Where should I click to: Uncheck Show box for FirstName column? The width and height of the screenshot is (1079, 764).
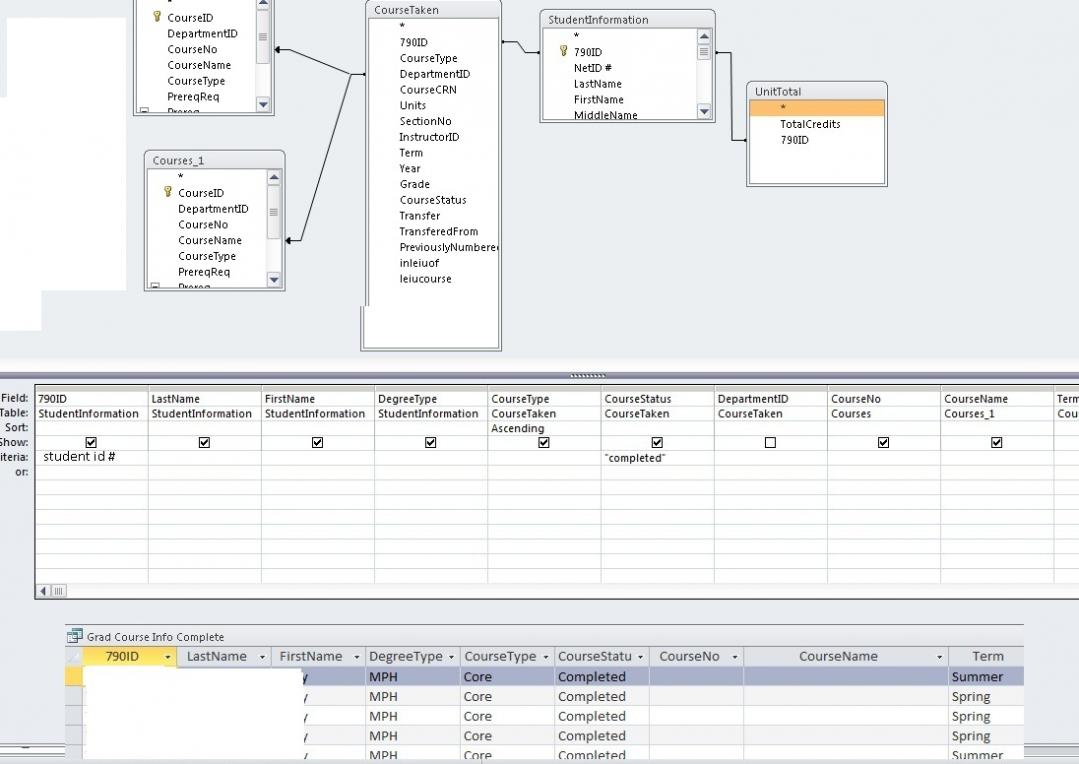click(x=317, y=443)
